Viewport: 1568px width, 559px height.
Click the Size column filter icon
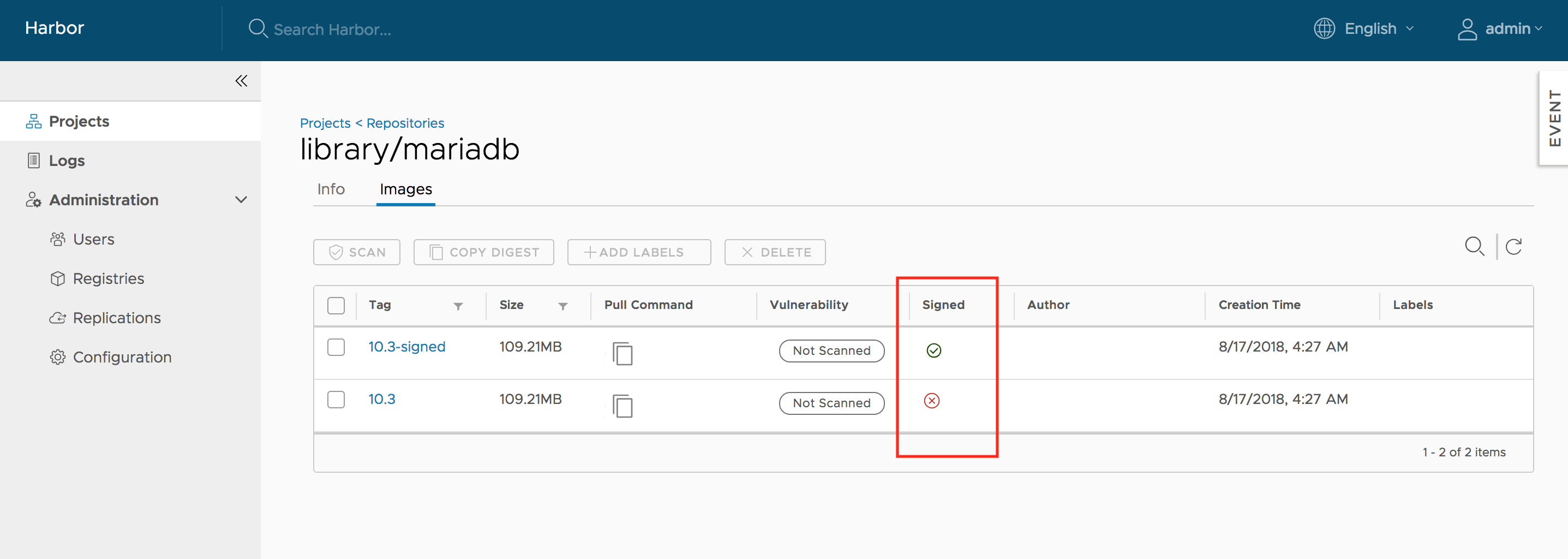(x=562, y=306)
